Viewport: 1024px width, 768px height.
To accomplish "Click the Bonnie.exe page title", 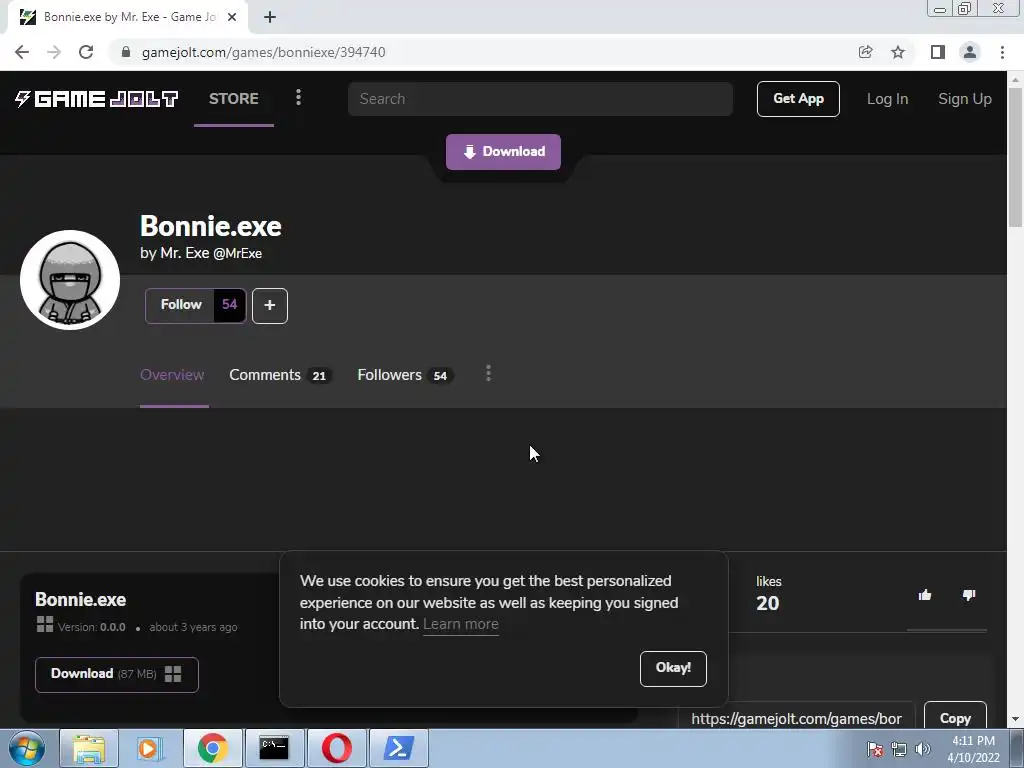I will [x=211, y=226].
